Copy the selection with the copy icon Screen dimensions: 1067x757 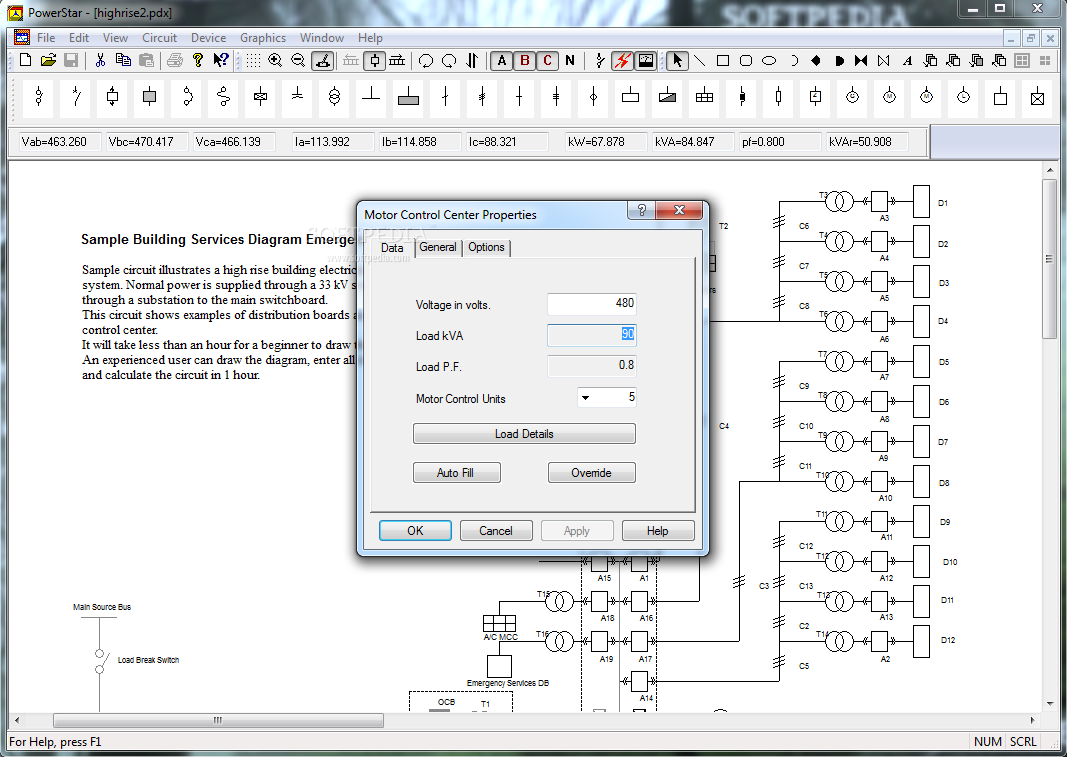pos(123,61)
